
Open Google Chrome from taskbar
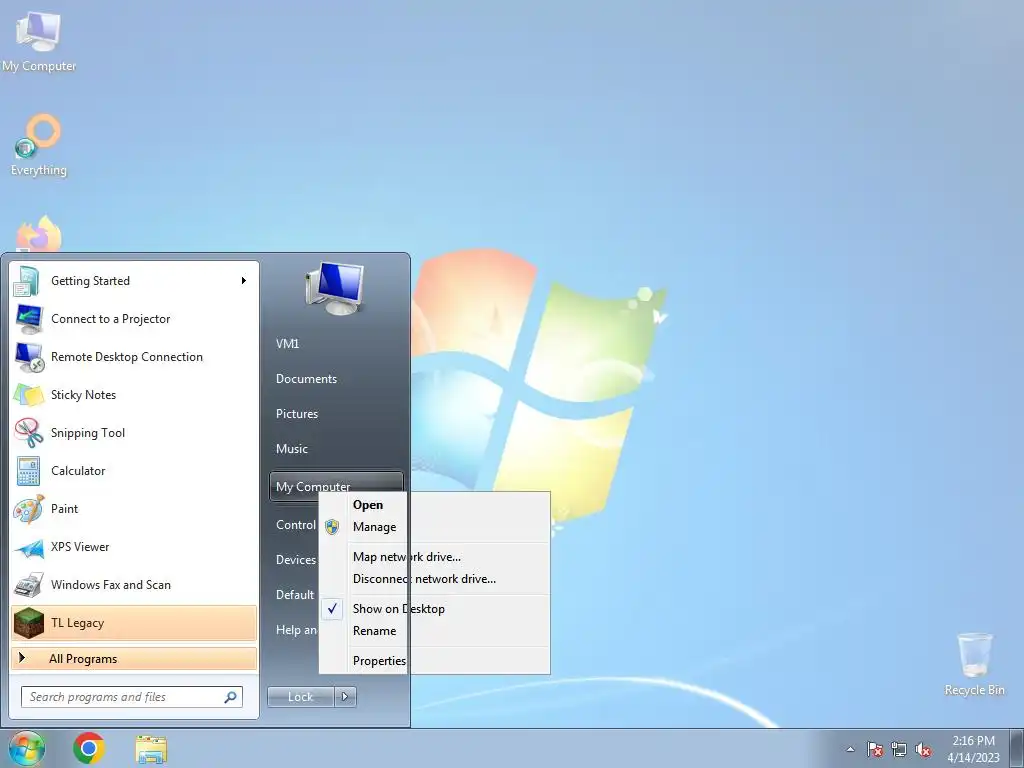(x=89, y=748)
